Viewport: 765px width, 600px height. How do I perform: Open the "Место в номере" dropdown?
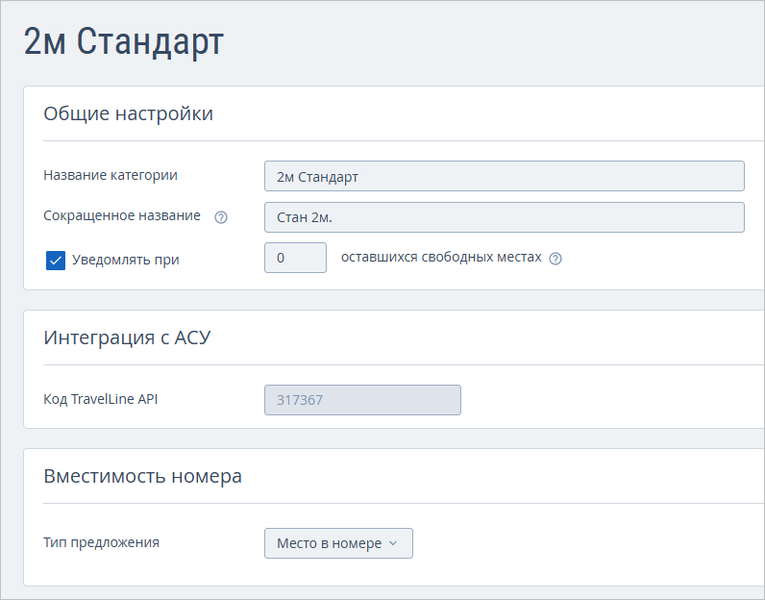pos(338,543)
